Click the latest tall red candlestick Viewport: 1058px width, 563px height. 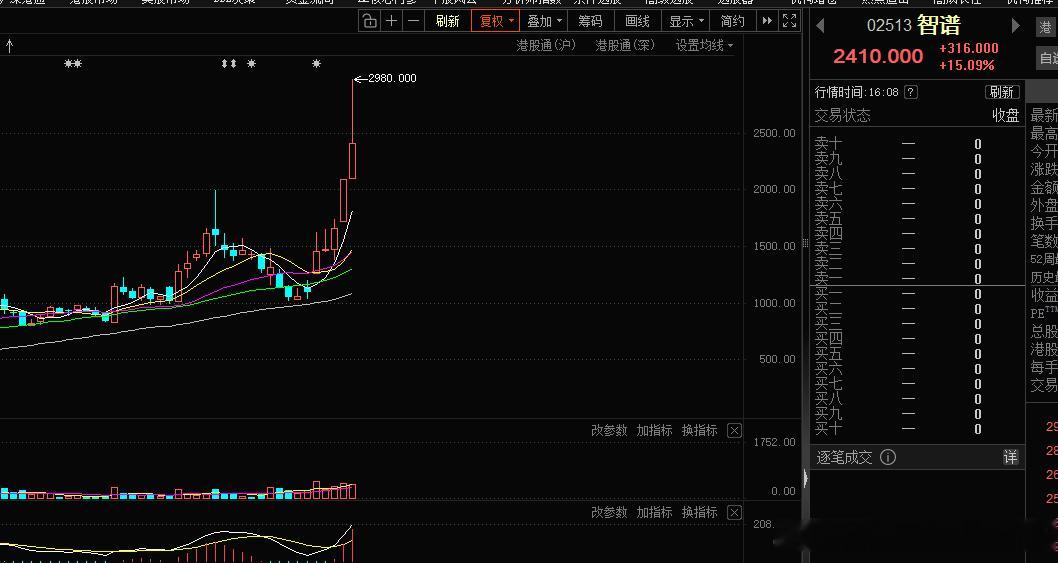(x=352, y=161)
